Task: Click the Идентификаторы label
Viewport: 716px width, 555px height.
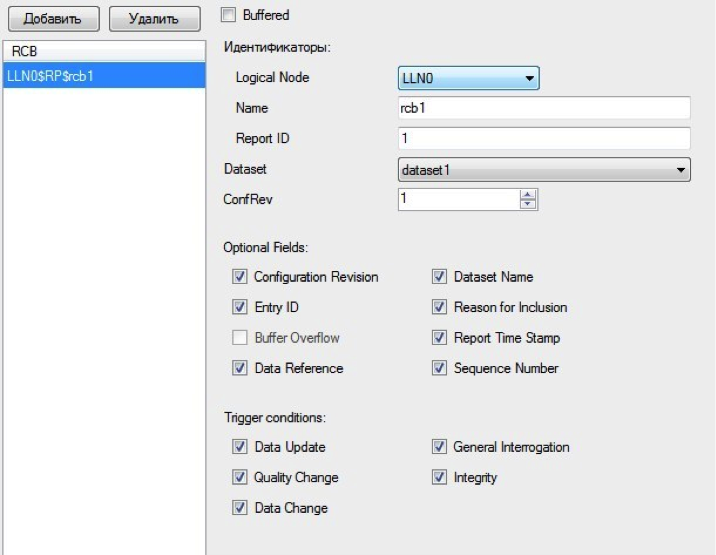Action: tap(277, 47)
